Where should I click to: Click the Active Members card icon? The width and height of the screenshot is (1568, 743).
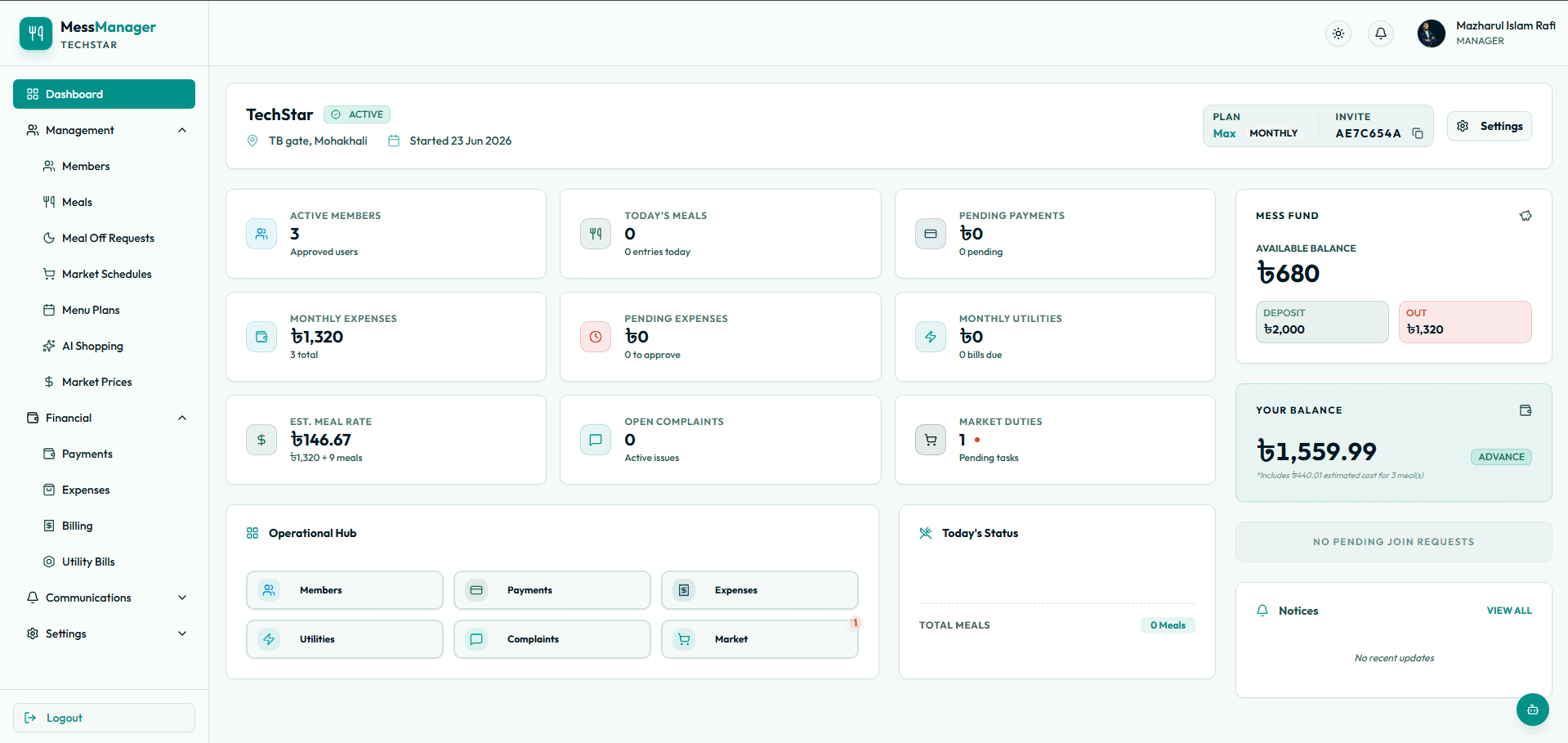pyautogui.click(x=261, y=234)
